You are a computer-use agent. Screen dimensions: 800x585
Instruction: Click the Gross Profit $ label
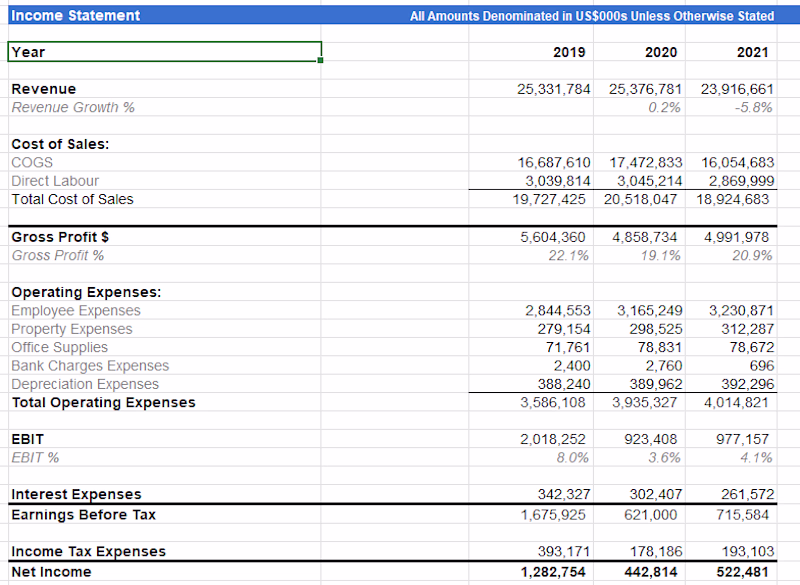coord(60,237)
